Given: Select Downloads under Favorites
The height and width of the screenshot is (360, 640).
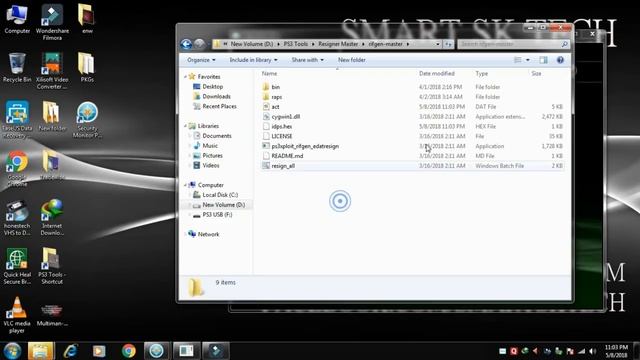Looking at the screenshot, I should (216, 96).
